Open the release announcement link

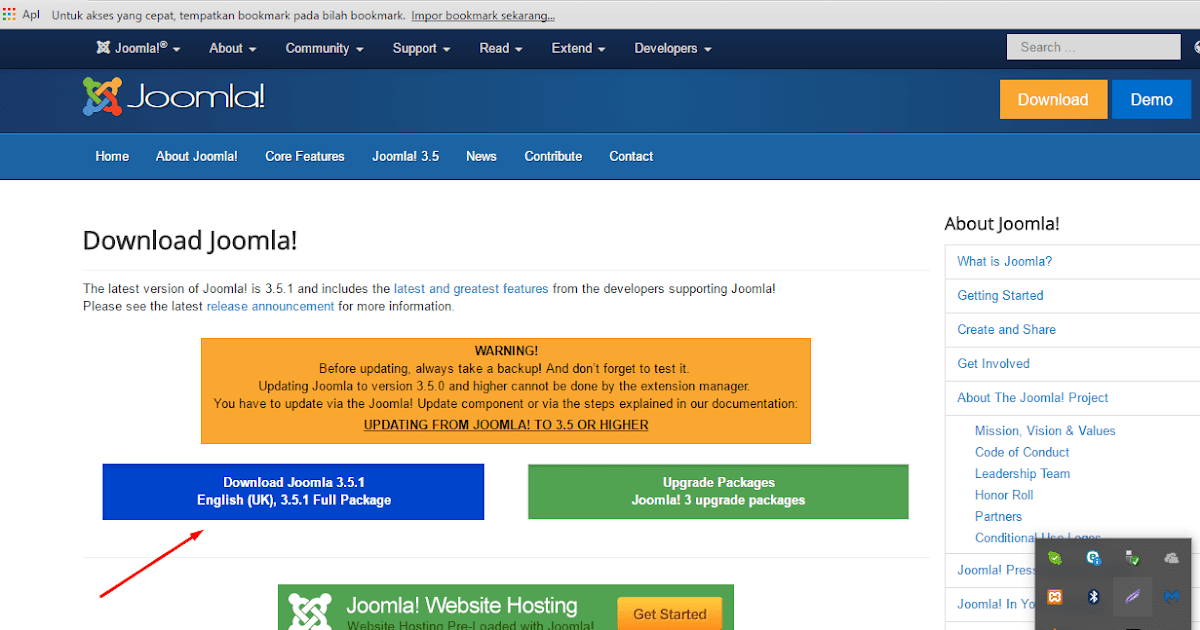click(x=270, y=306)
